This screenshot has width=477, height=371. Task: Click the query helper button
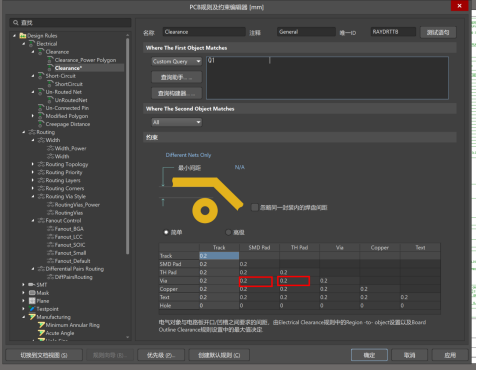(x=177, y=77)
